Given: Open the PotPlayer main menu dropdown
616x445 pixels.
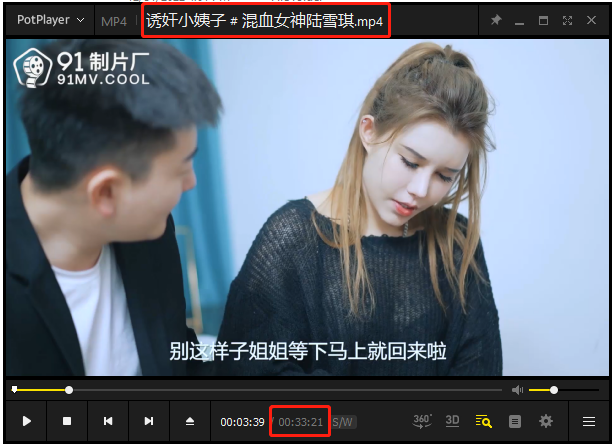Looking at the screenshot, I should (x=51, y=20).
